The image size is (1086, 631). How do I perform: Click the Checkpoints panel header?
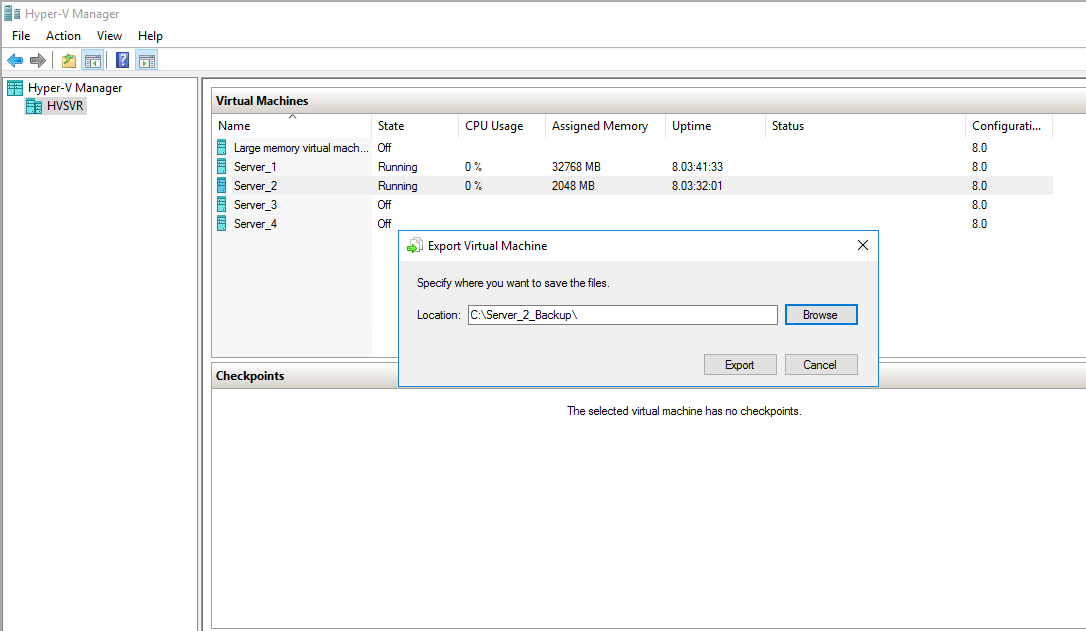pyautogui.click(x=250, y=375)
